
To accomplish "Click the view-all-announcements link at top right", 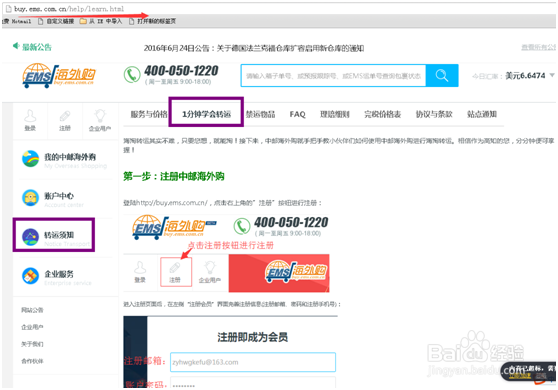I will [x=538, y=47].
